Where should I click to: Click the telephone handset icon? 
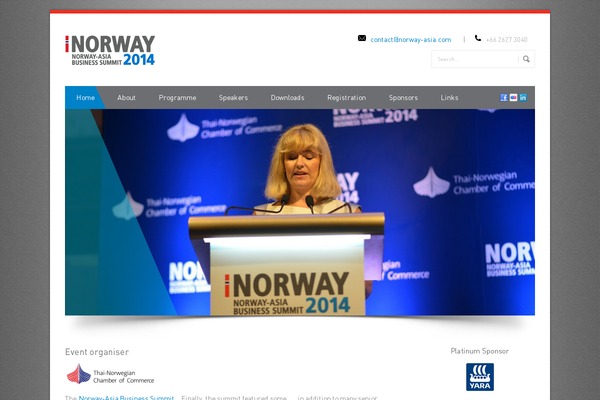click(x=478, y=38)
